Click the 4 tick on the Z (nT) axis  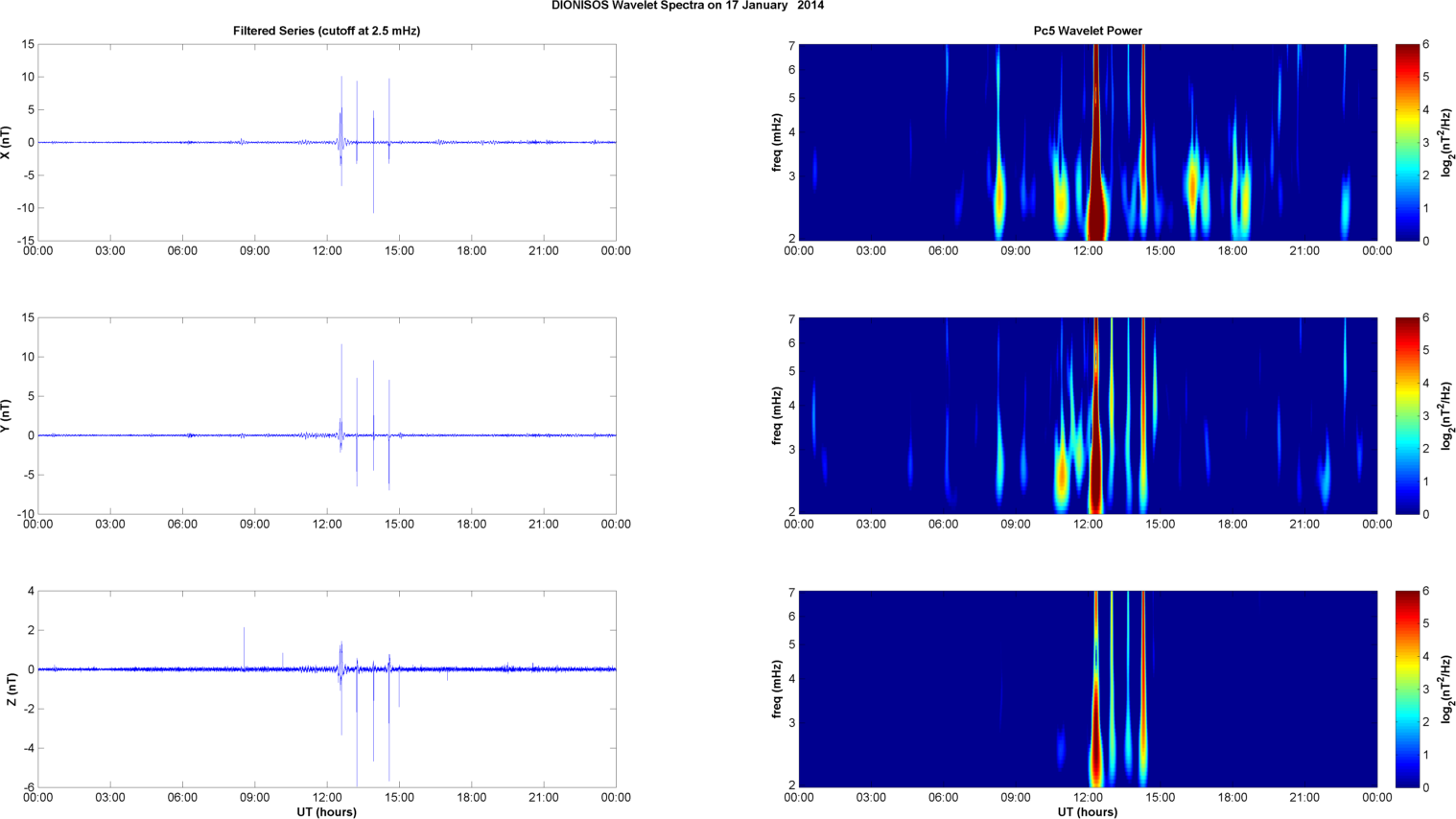click(32, 592)
